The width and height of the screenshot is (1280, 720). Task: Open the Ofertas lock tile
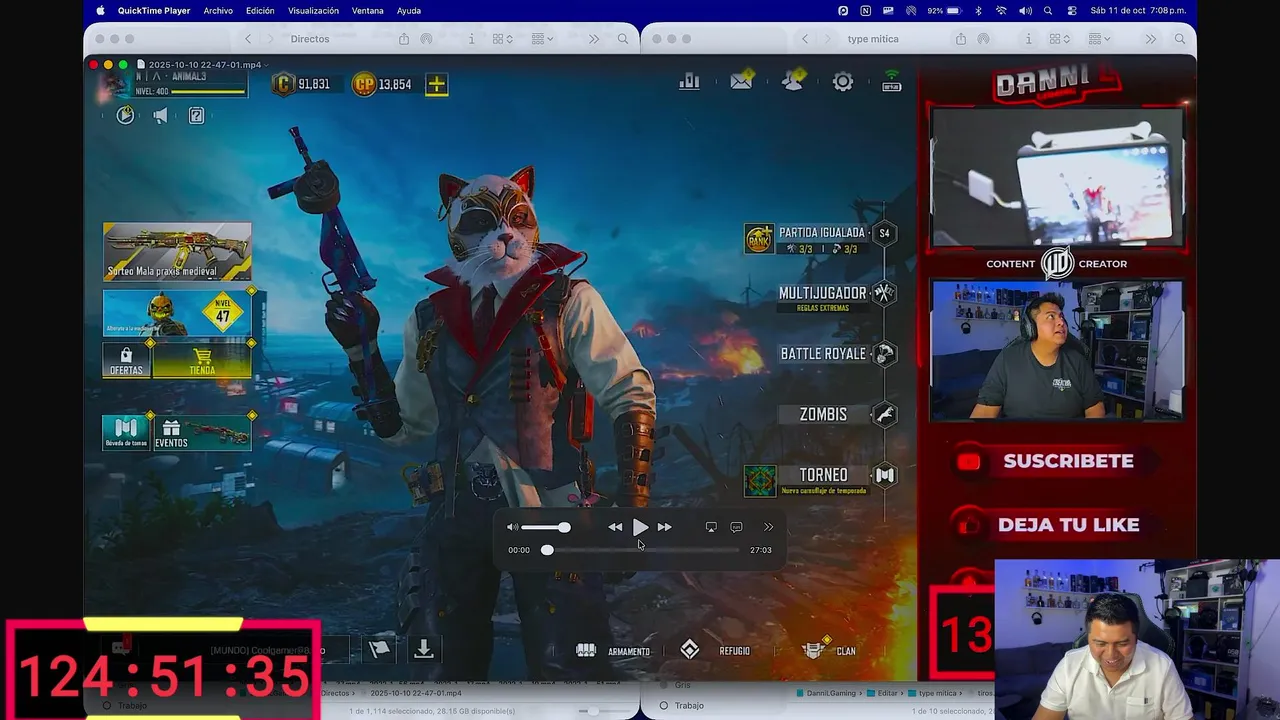126,361
